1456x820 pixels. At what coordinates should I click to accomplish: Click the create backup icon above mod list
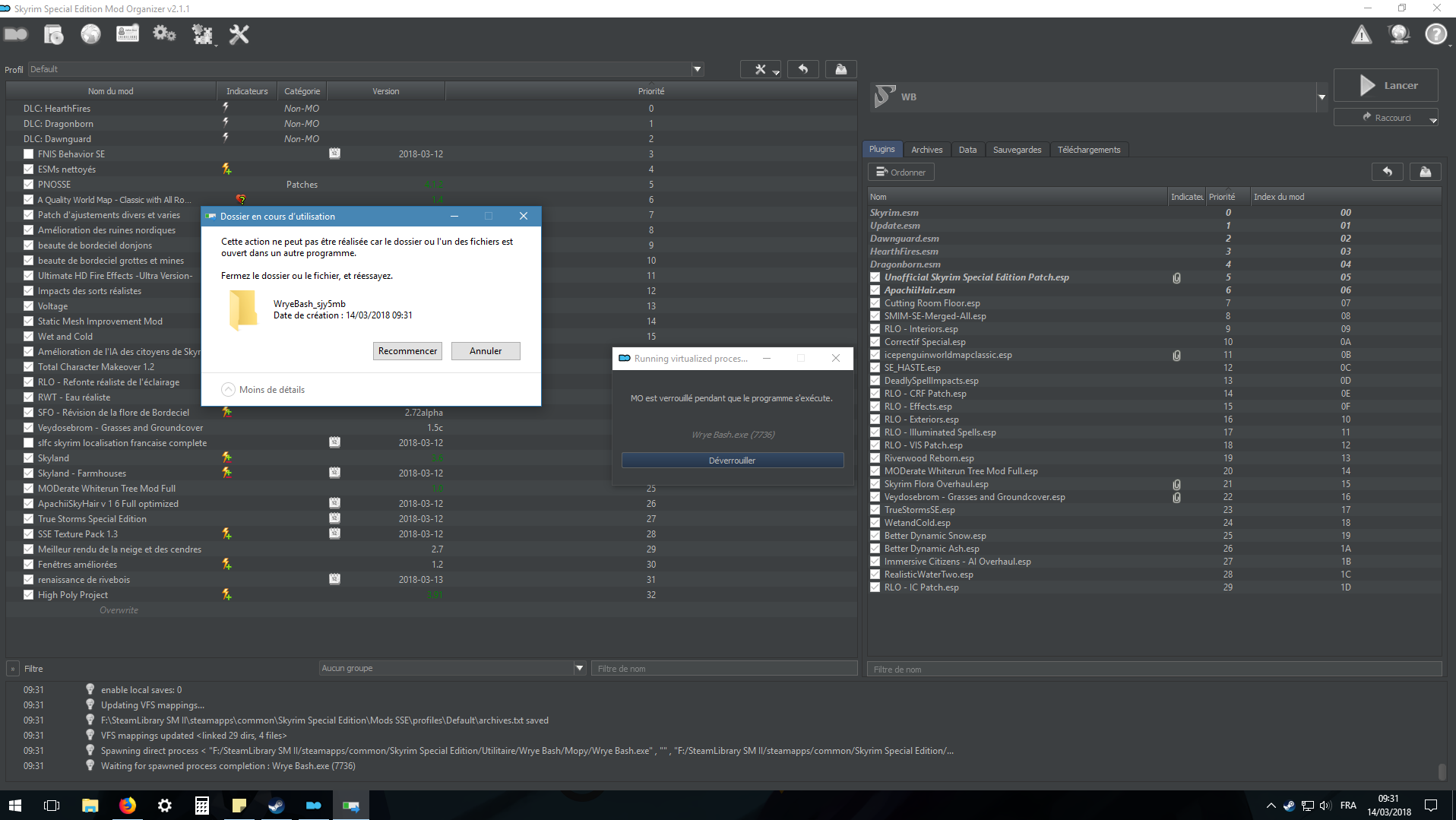[840, 69]
